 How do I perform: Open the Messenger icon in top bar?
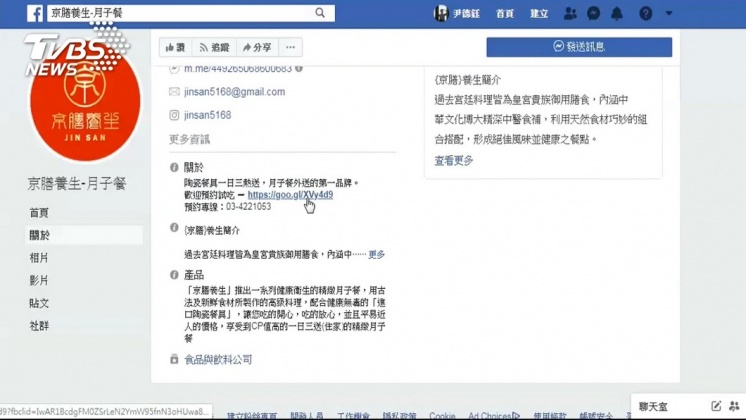(593, 13)
